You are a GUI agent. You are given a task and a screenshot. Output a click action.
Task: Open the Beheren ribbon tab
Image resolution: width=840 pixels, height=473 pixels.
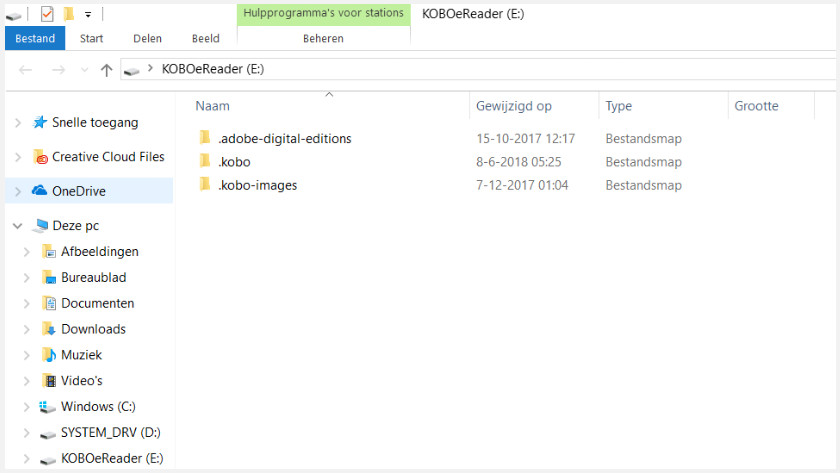coord(323,39)
